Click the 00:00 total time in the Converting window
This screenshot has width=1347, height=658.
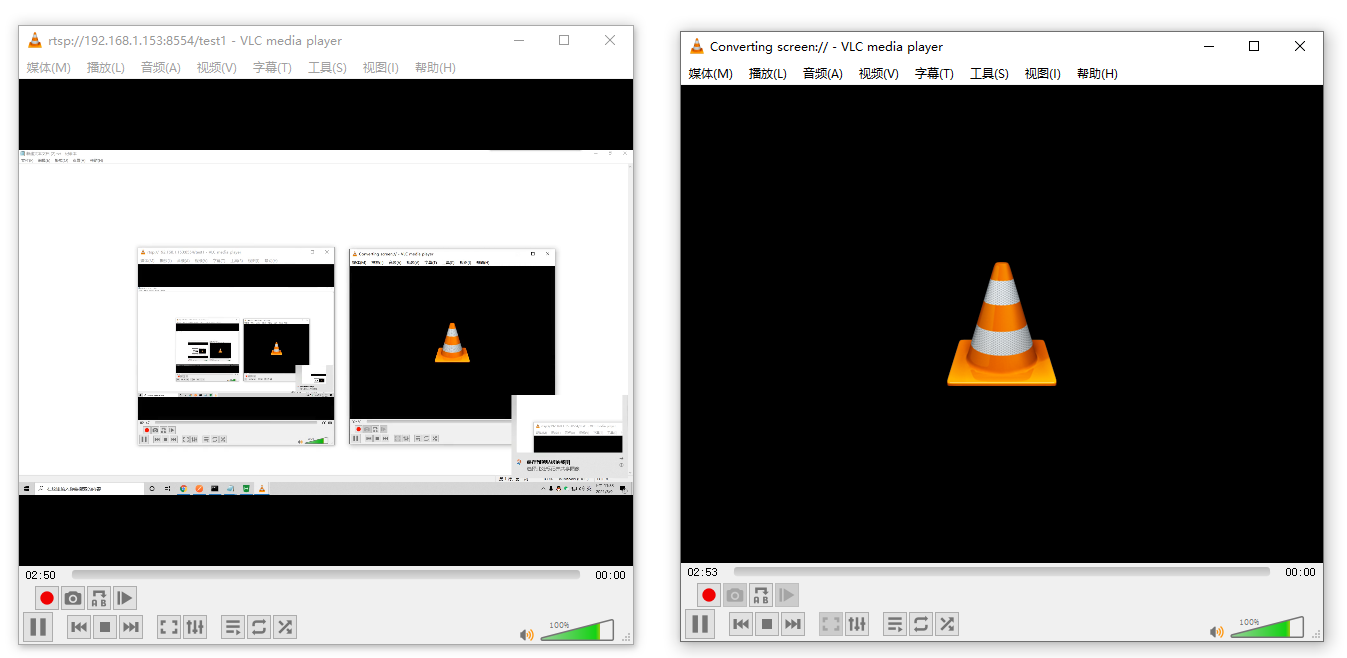point(1300,572)
